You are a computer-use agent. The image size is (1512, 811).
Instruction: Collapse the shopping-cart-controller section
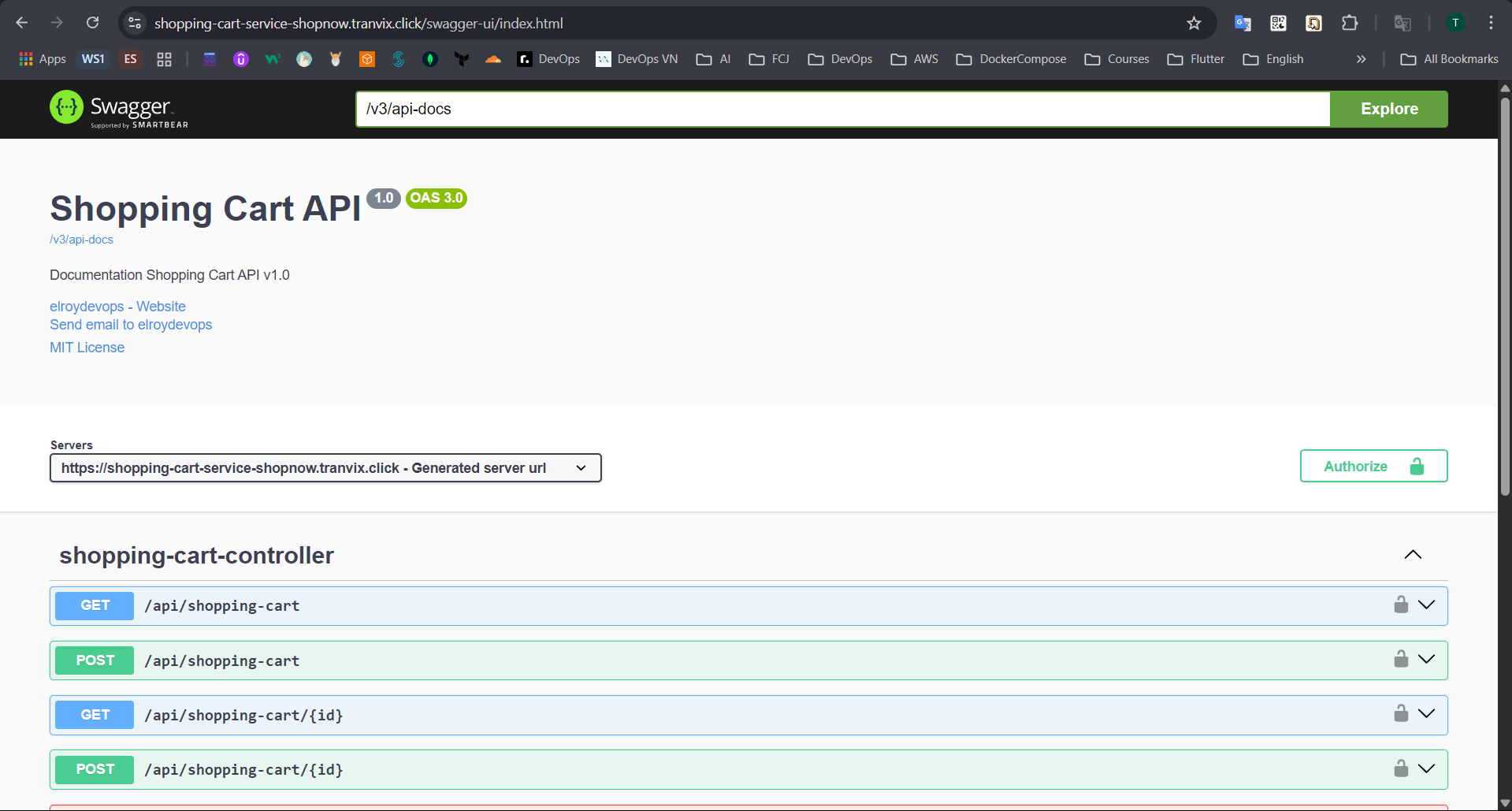tap(1413, 555)
